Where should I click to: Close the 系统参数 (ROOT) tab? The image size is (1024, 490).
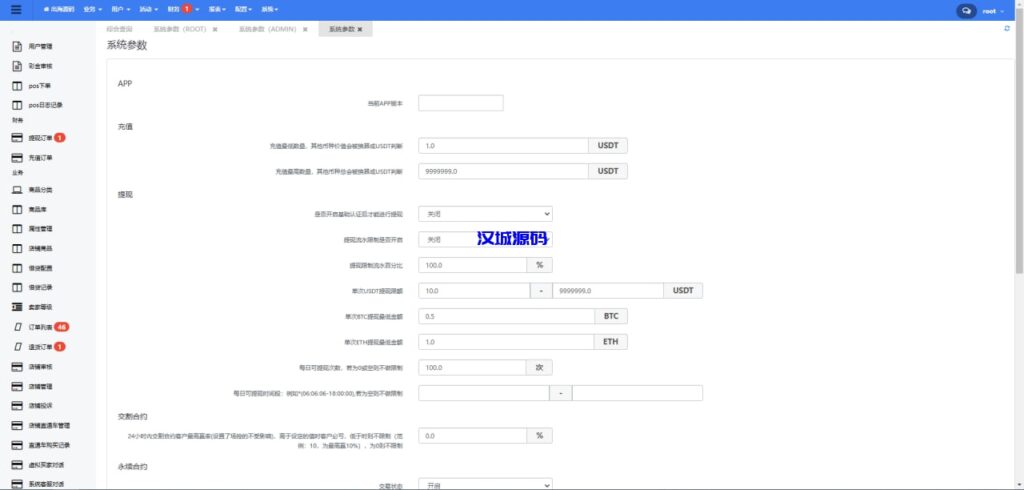point(215,29)
